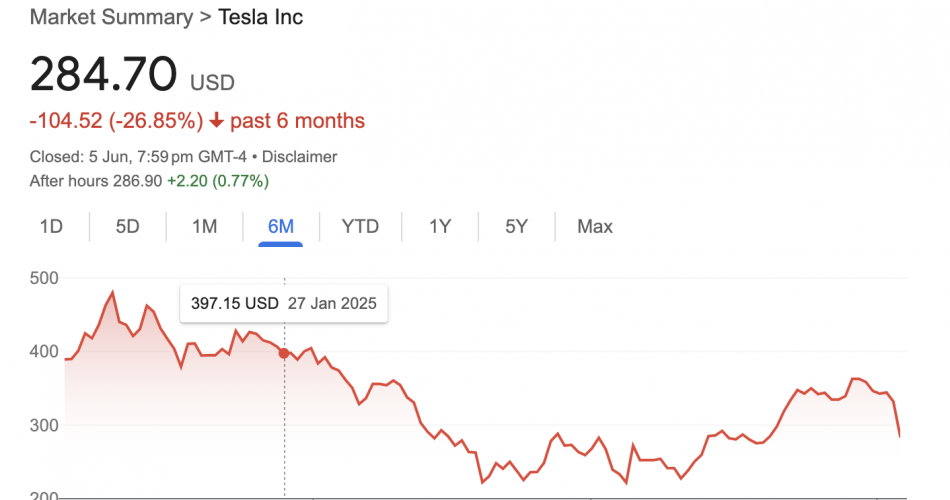Click the 27 Jan 2025 tooltip date
This screenshot has width=950, height=500.
pyautogui.click(x=332, y=304)
